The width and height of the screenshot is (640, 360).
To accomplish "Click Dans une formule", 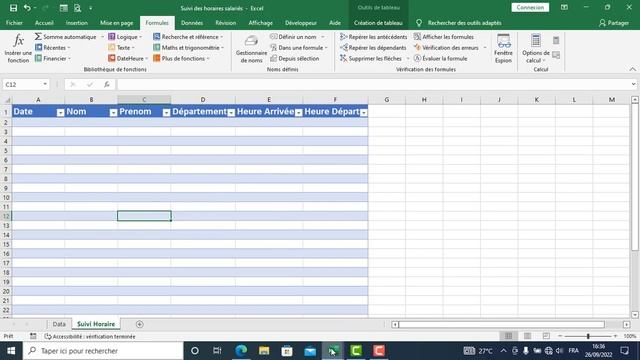I will [x=299, y=48].
